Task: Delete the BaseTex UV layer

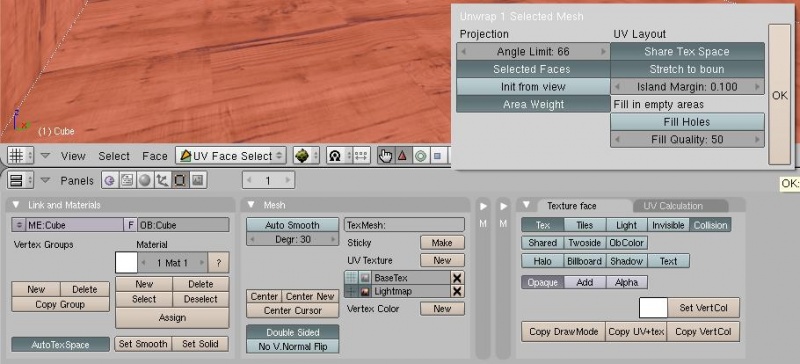Action: pyautogui.click(x=457, y=278)
